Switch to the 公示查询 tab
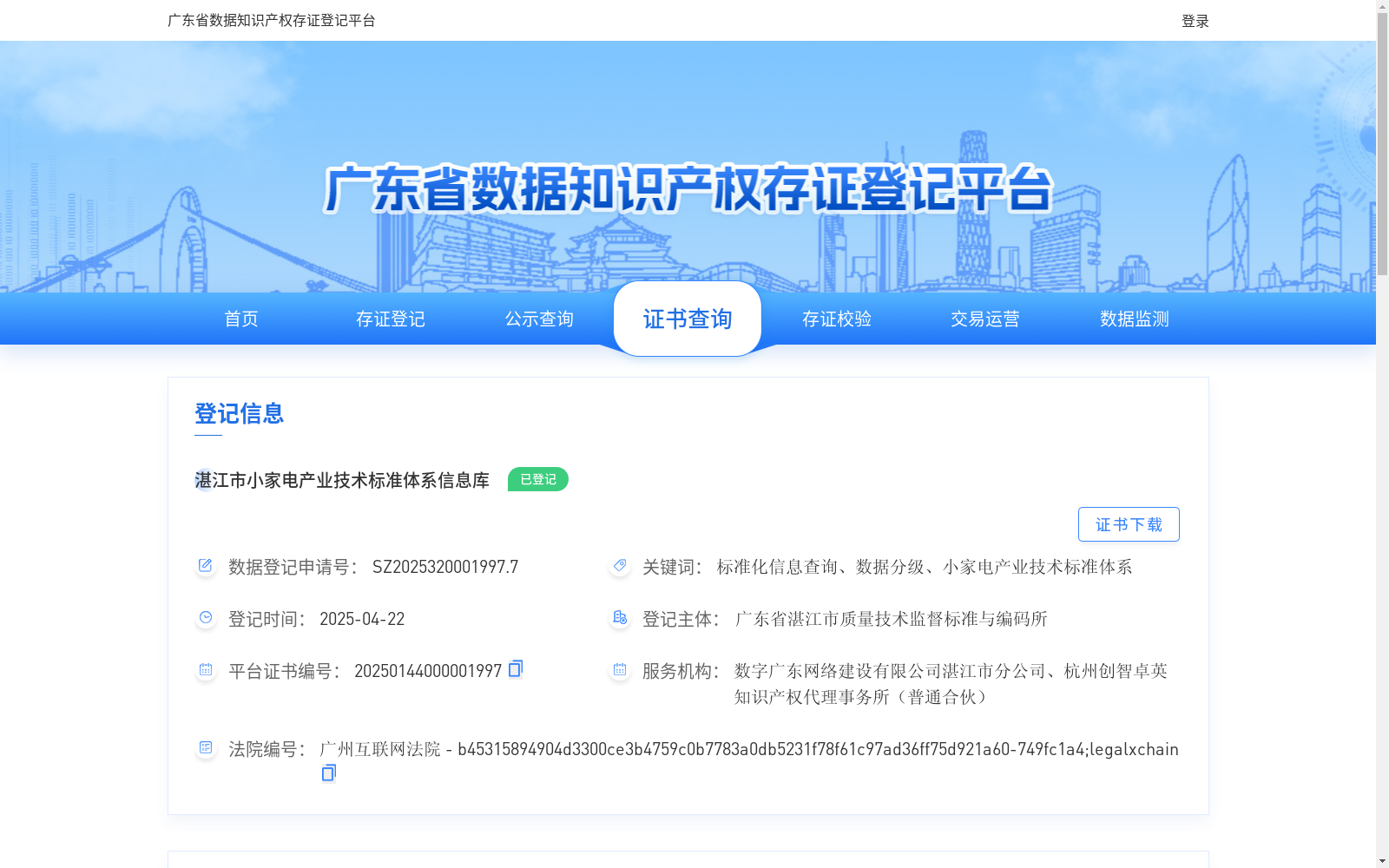This screenshot has width=1389, height=868. [539, 319]
